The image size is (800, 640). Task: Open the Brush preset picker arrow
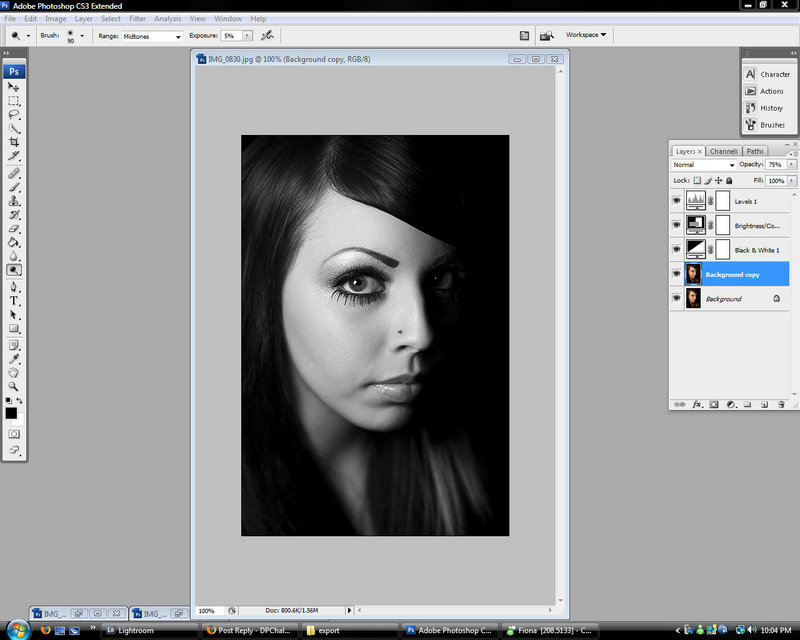[82, 36]
